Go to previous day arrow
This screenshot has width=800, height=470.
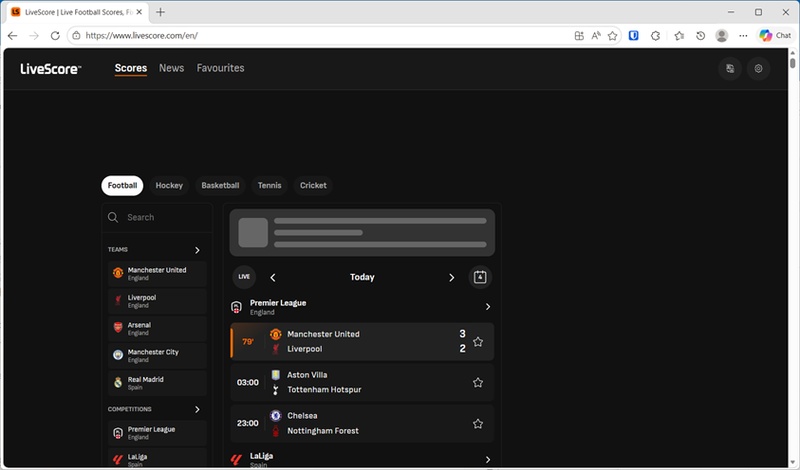(x=273, y=278)
